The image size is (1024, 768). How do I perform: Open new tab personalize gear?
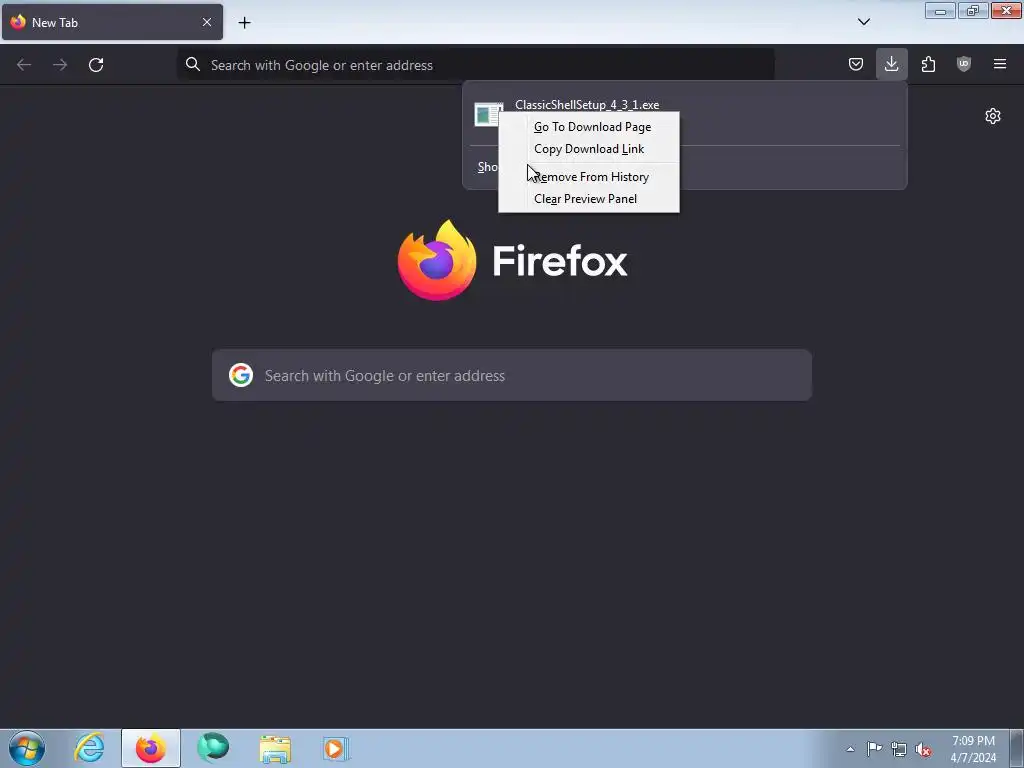coord(993,116)
